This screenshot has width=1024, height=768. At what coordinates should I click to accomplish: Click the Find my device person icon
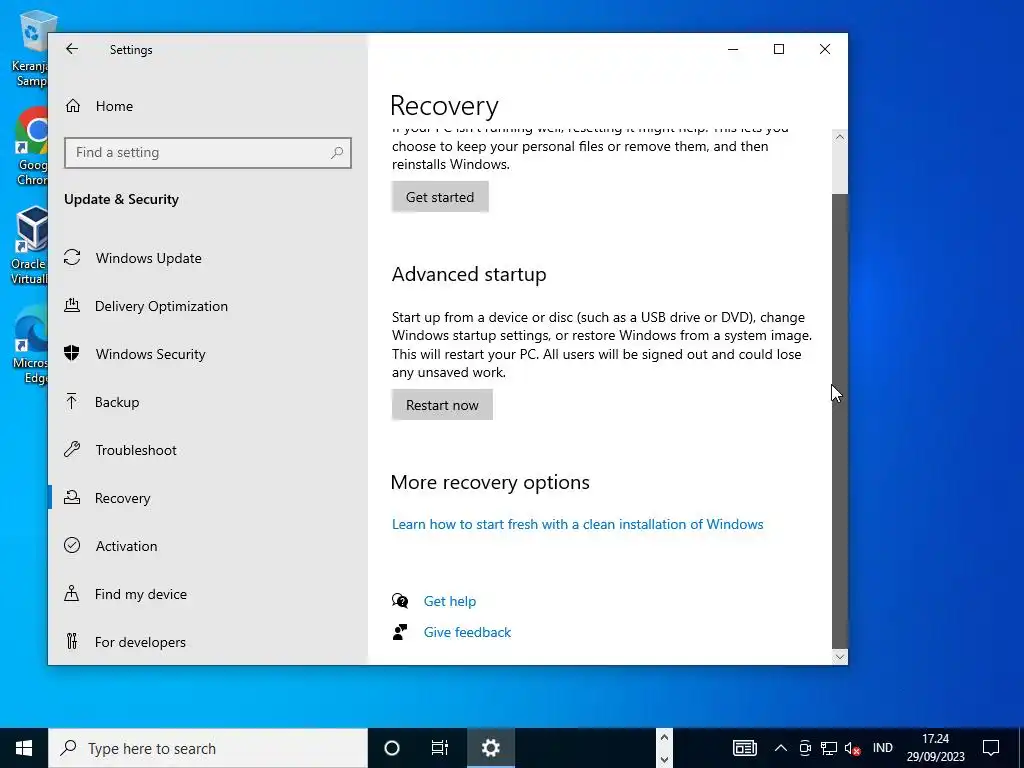[x=72, y=593]
